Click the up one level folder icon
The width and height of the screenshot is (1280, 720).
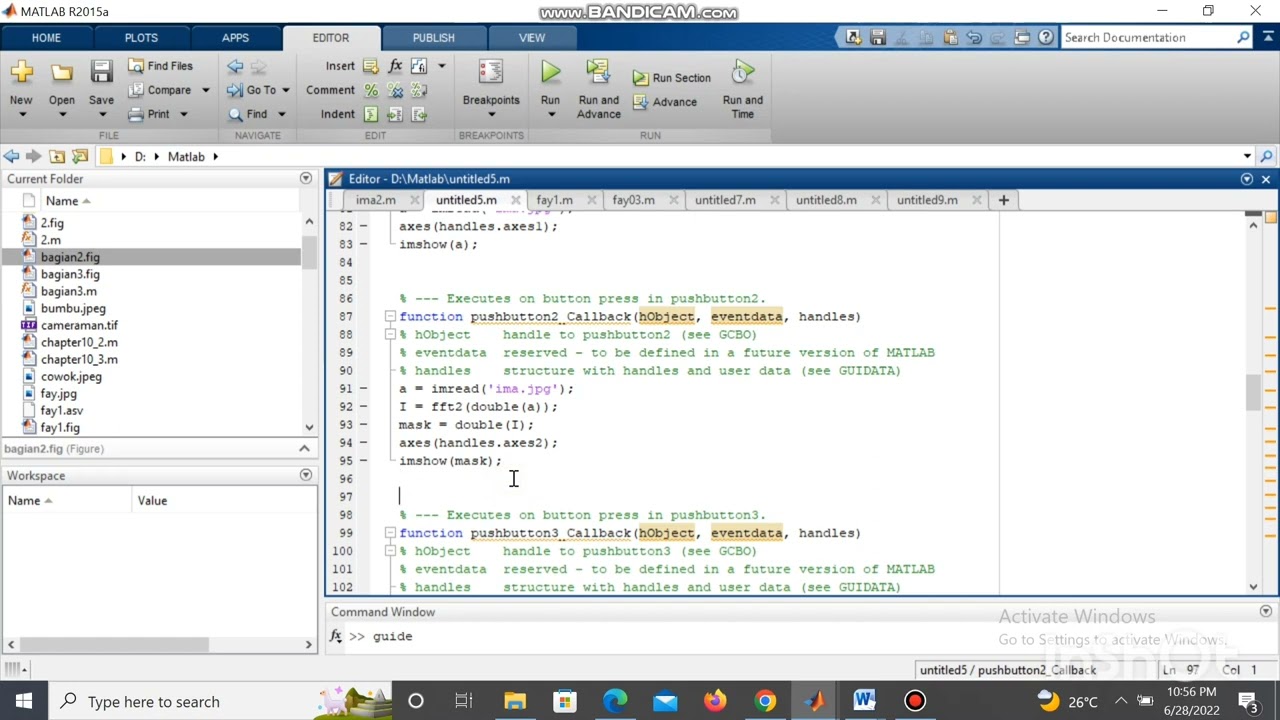coord(57,156)
